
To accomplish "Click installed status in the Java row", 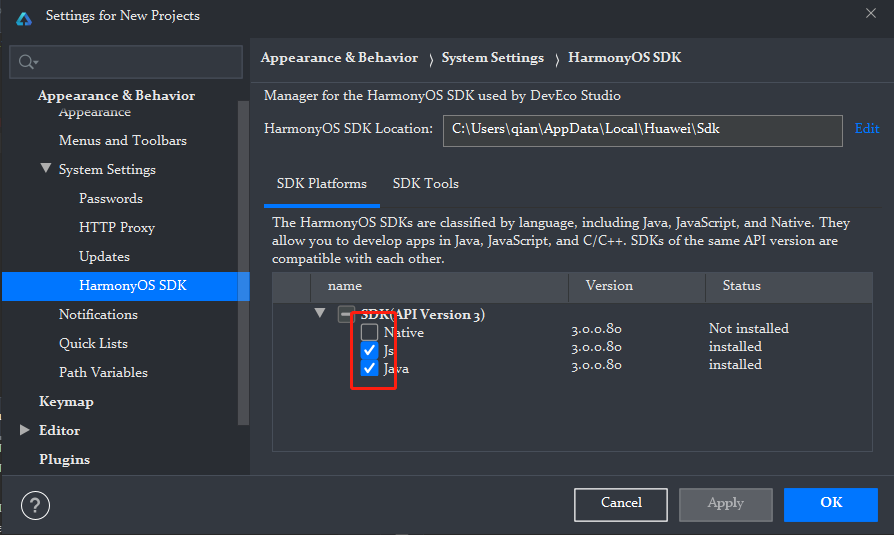I will pyautogui.click(x=735, y=364).
